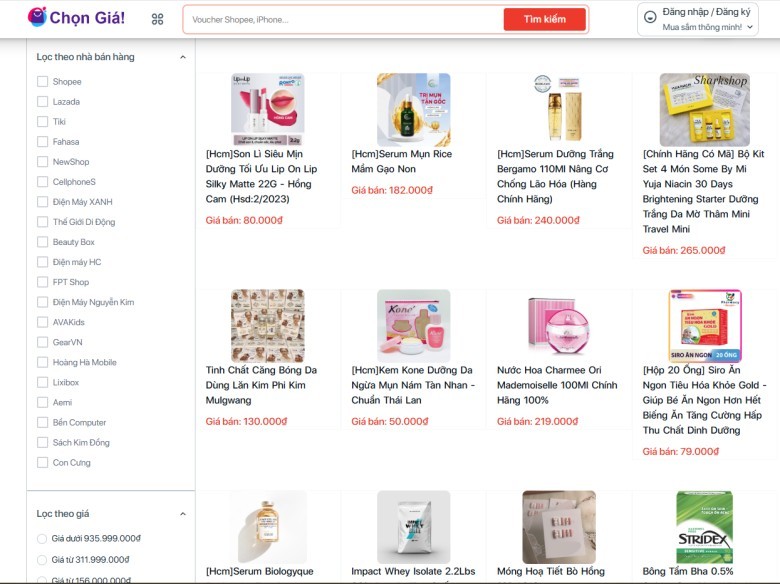Tick the Beauty Box checkbox

[42, 242]
